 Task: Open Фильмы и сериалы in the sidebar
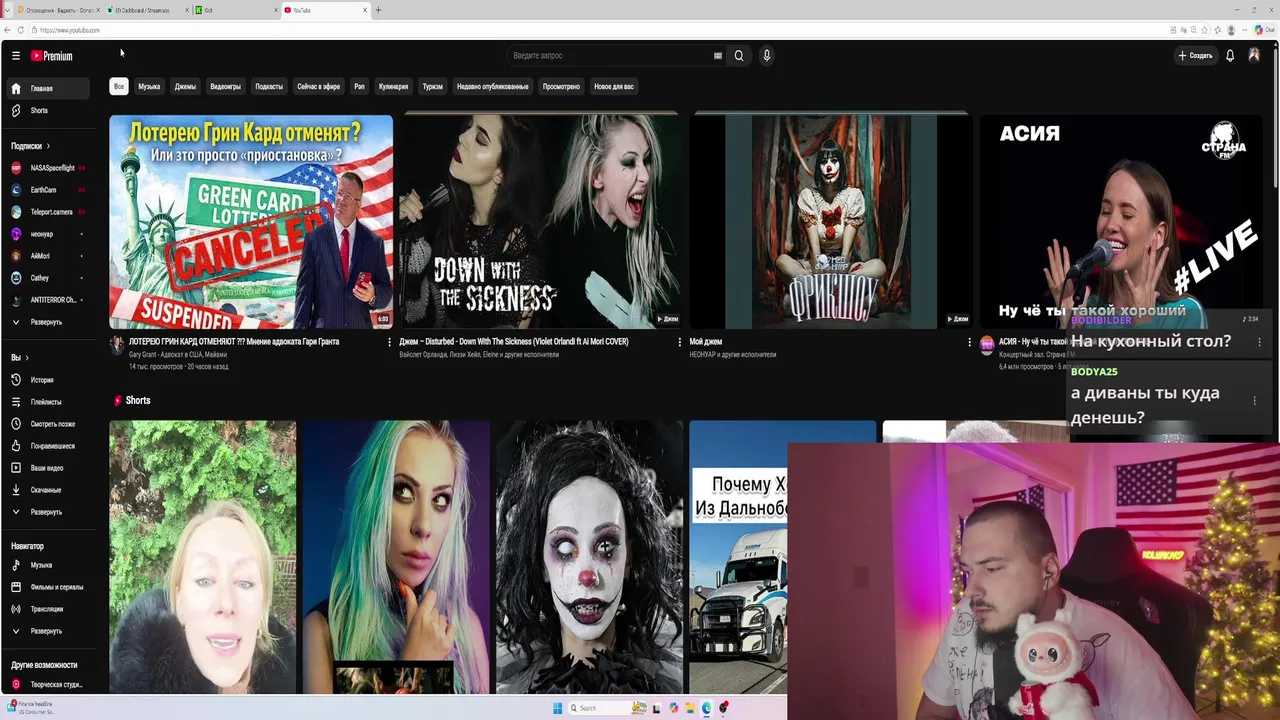pyautogui.click(x=48, y=587)
